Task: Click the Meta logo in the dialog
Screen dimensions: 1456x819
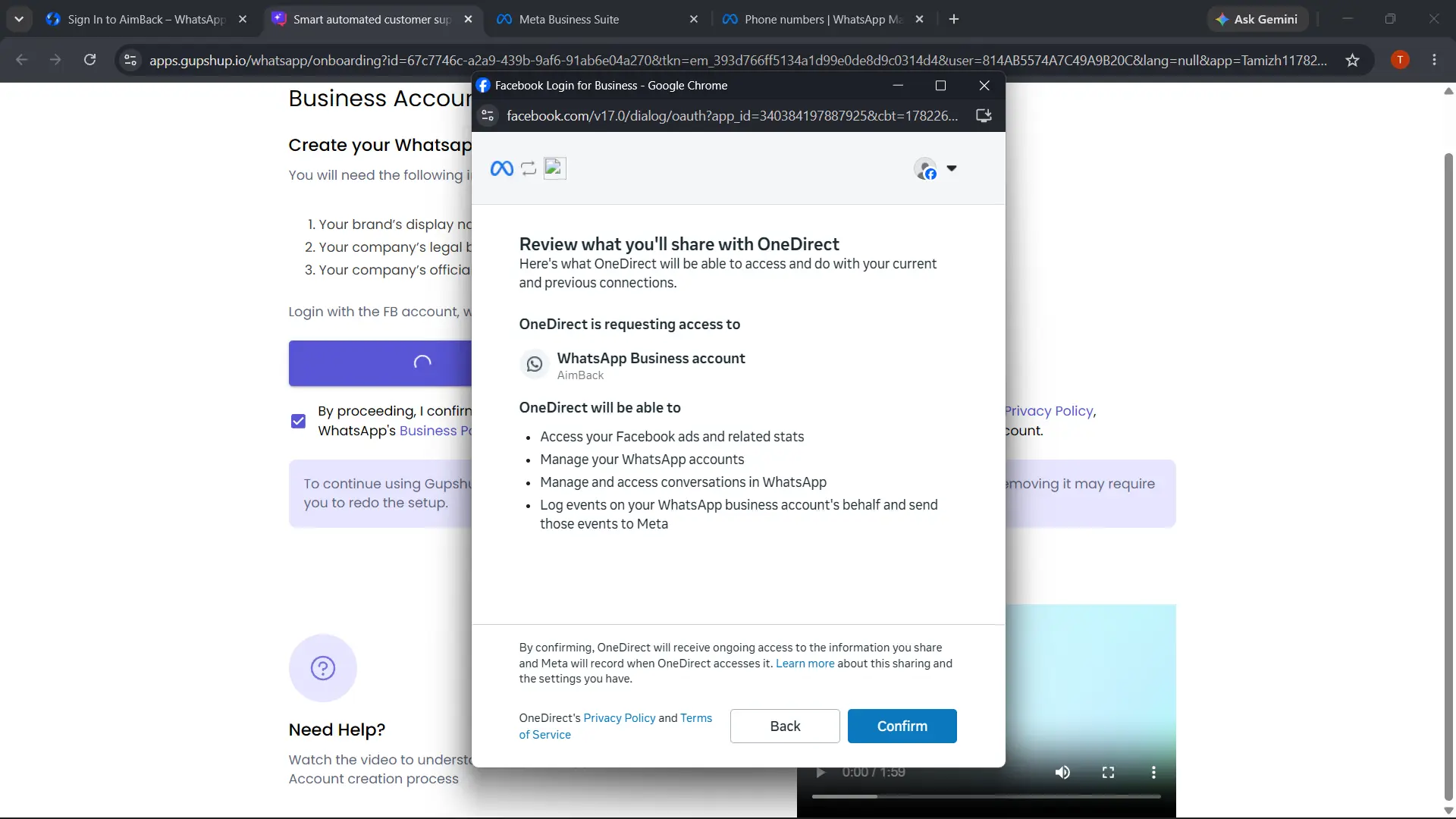Action: [502, 168]
